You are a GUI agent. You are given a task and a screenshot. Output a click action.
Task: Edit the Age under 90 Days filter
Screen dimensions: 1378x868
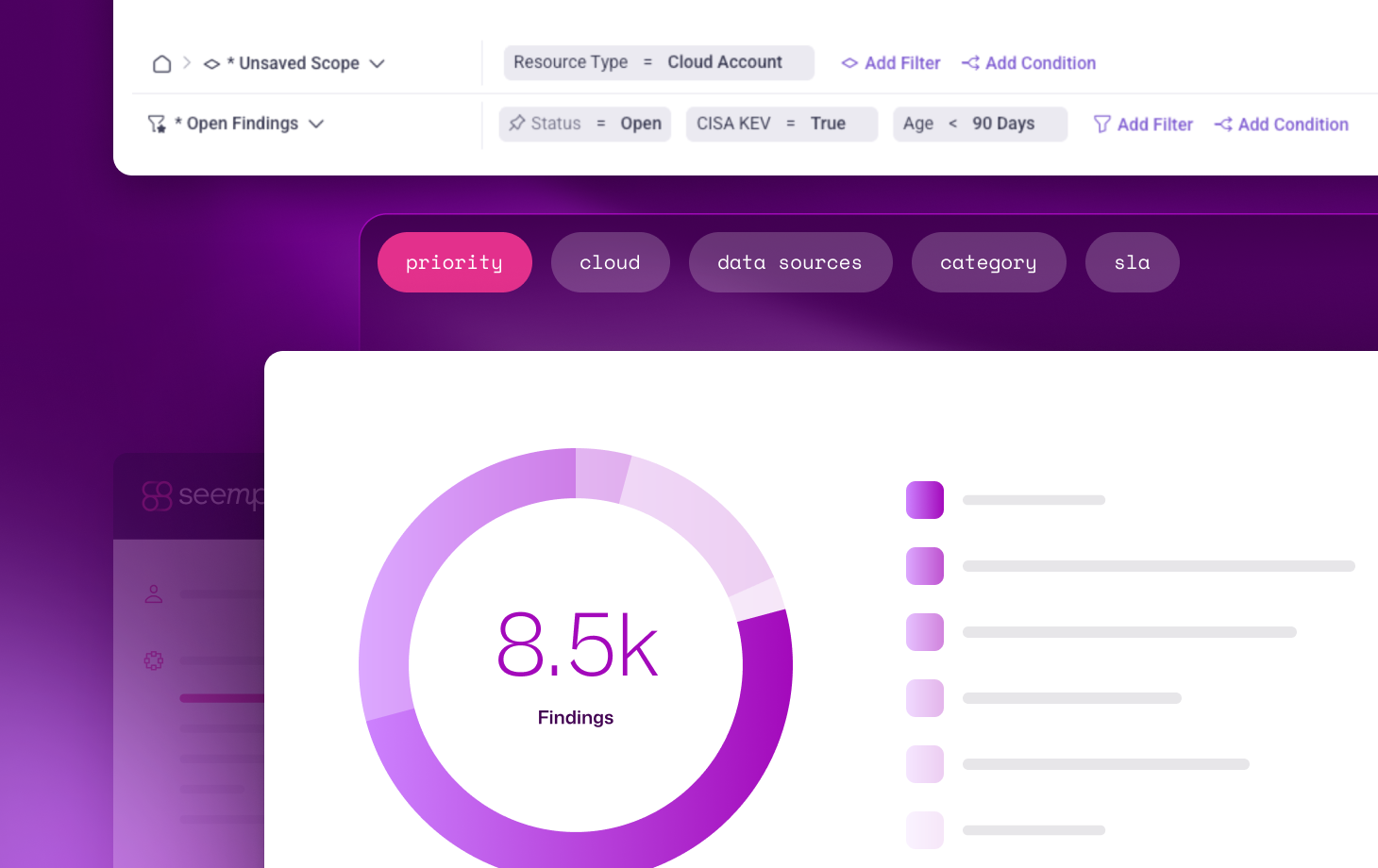979,124
